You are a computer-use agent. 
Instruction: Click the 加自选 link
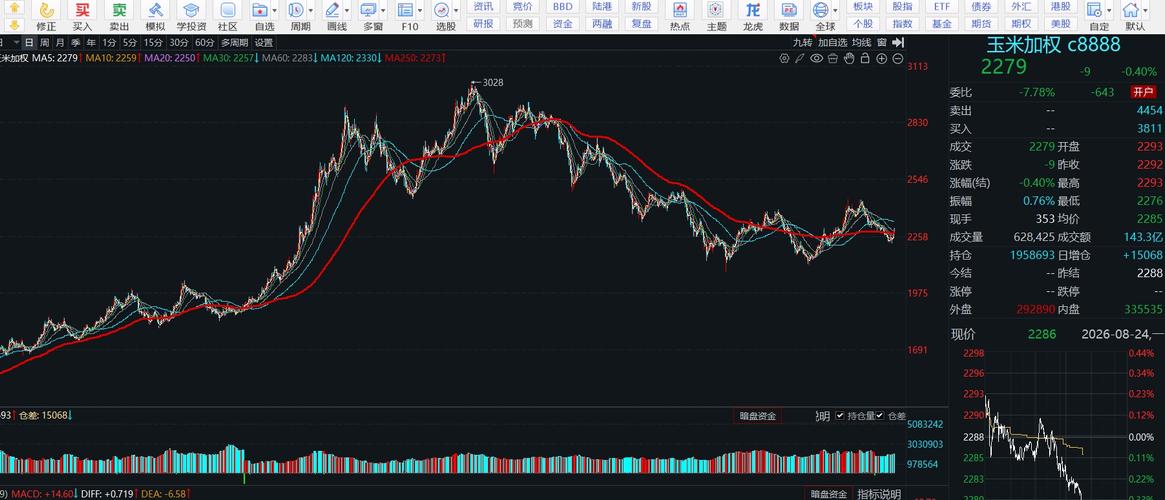point(833,42)
